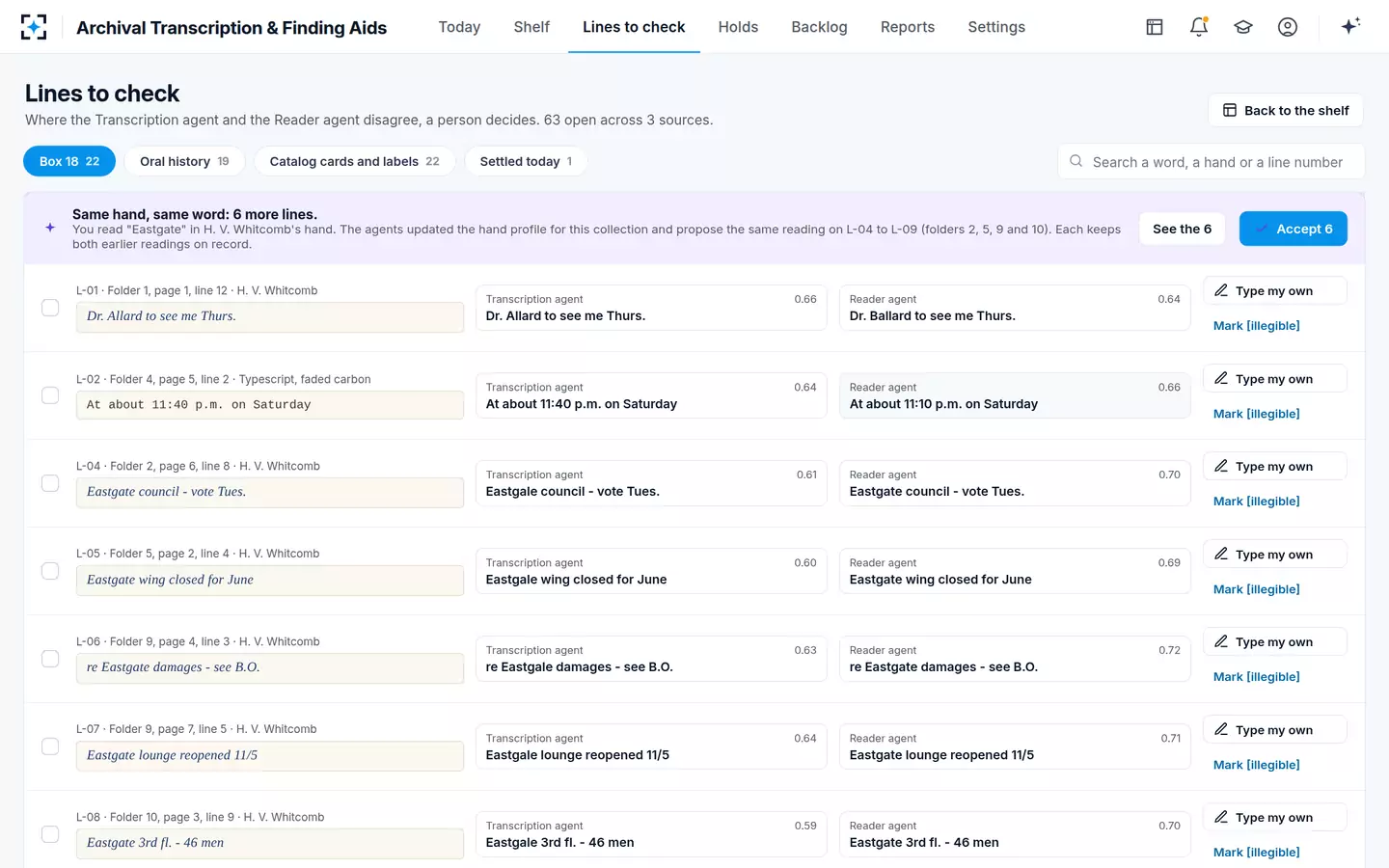Click the See the 6 button
The image size is (1389, 868).
(1182, 229)
